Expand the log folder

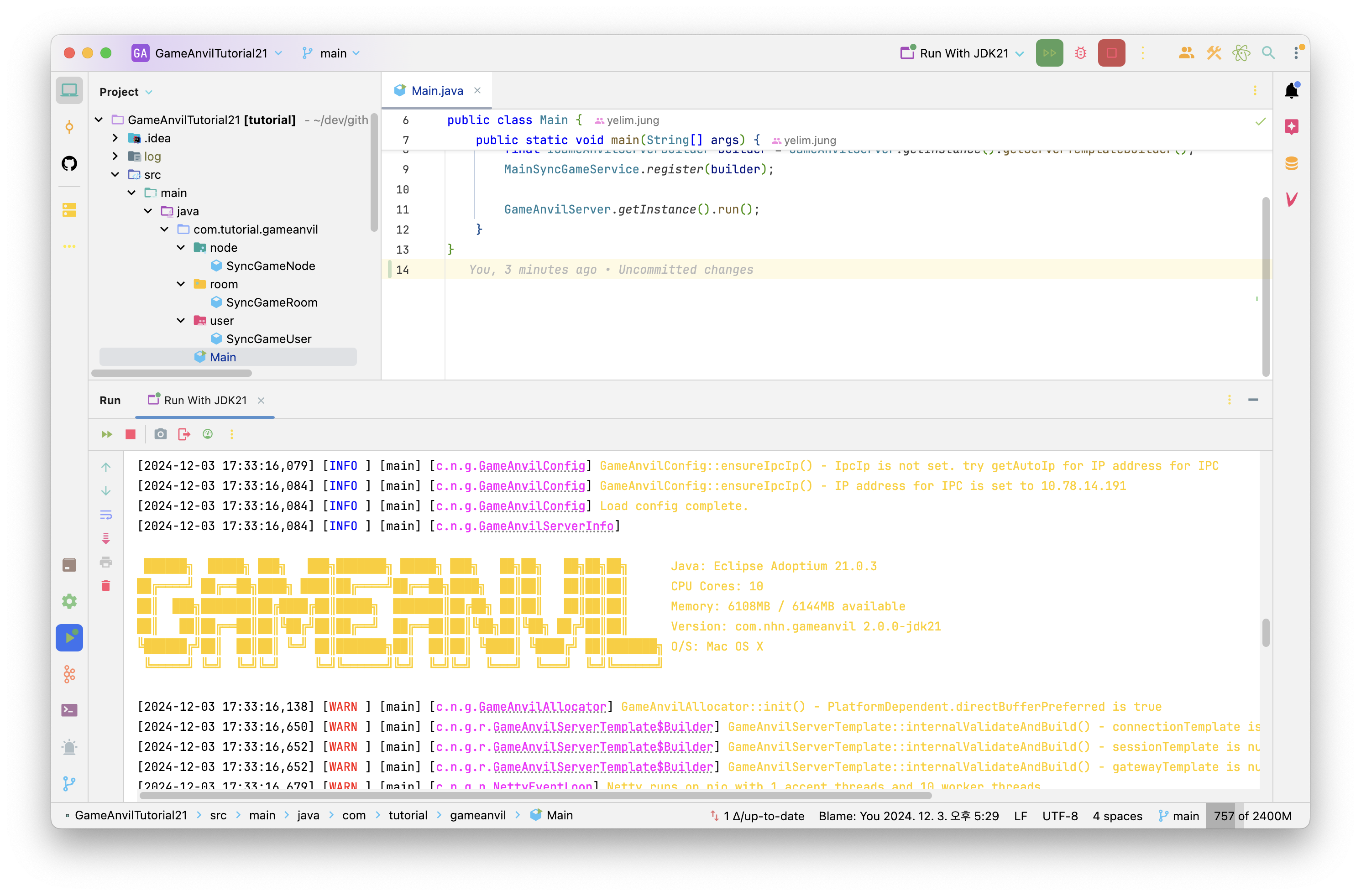coord(115,156)
